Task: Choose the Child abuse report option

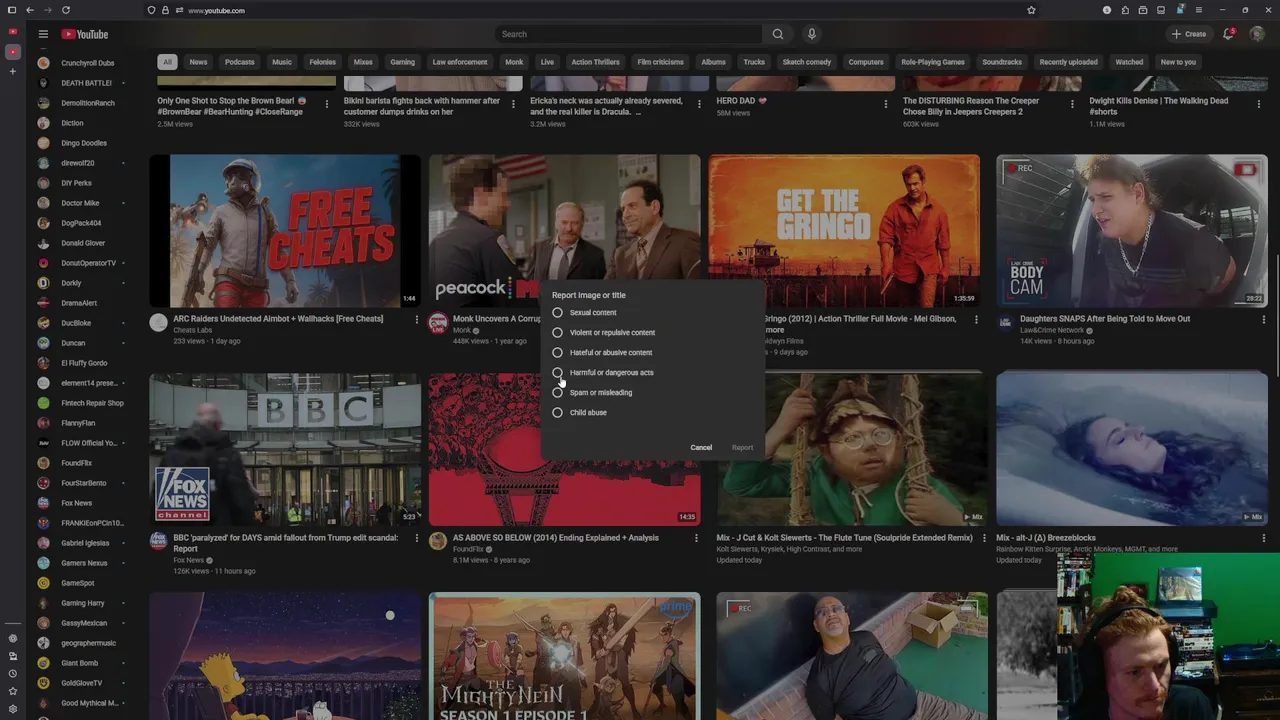Action: 557,413
